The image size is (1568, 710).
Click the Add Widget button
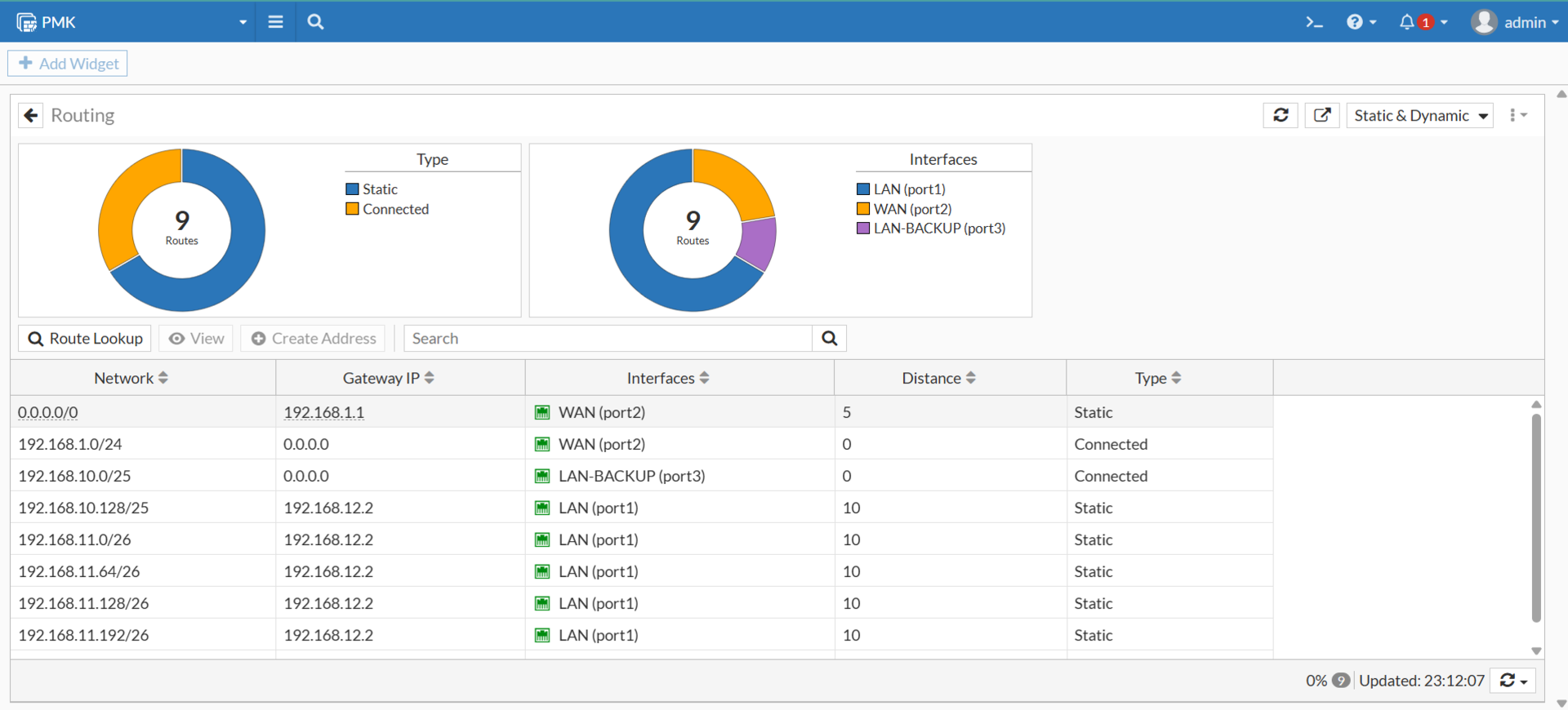[x=68, y=64]
